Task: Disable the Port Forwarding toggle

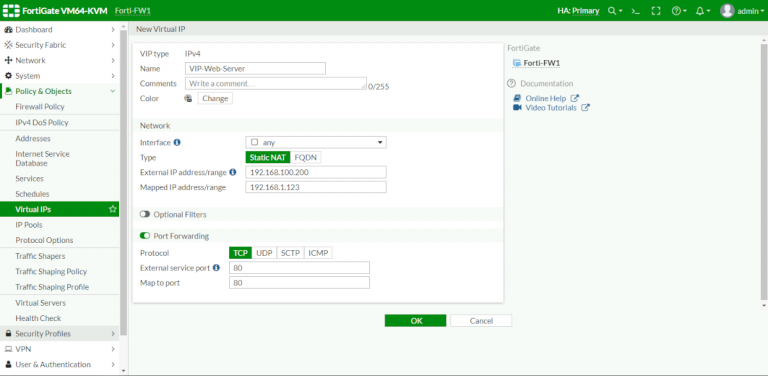Action: pos(144,236)
